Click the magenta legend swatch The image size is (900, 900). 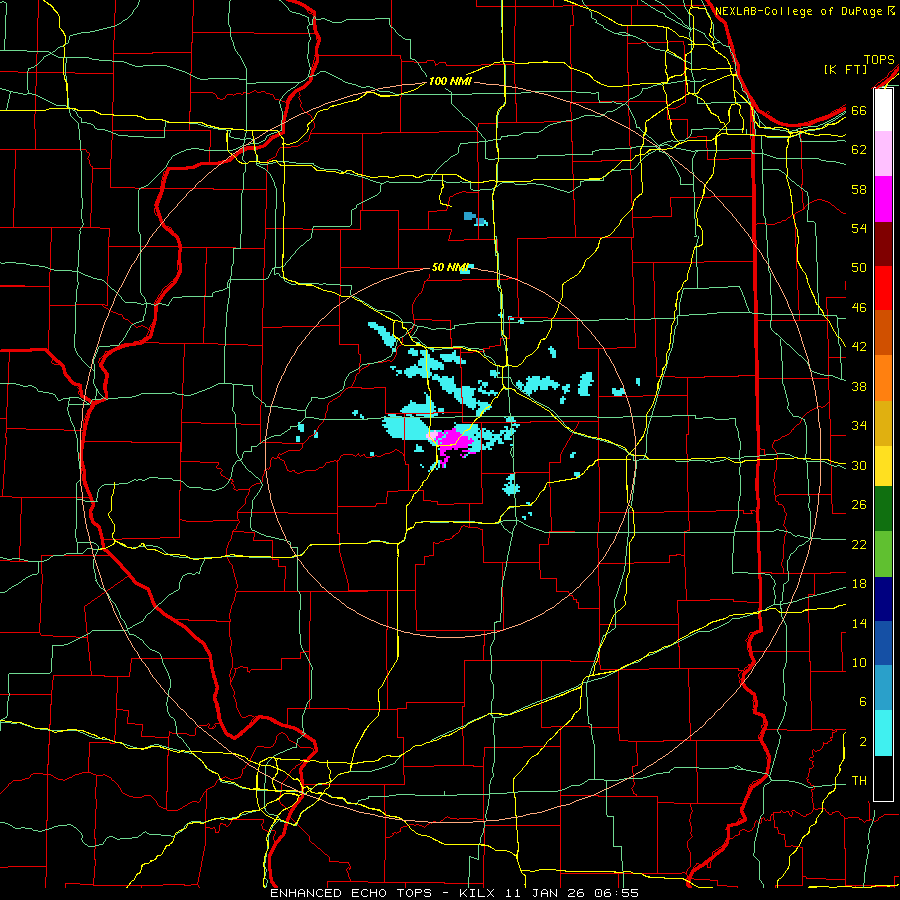pos(883,199)
